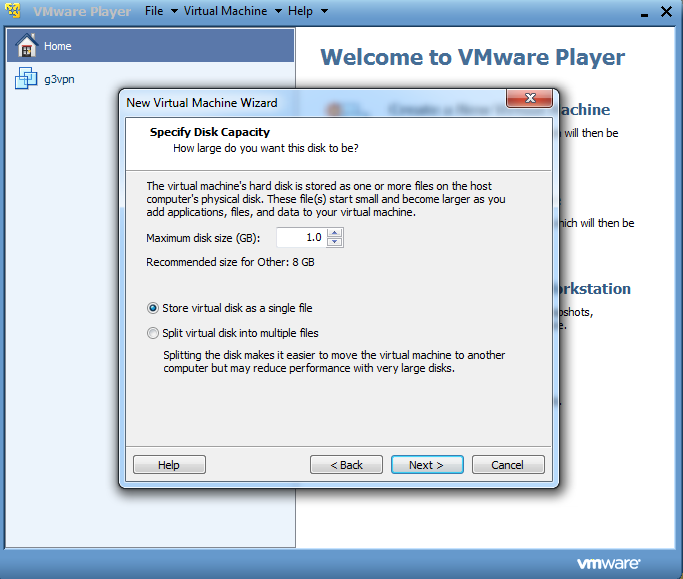This screenshot has height=579, width=683.
Task: Click the wizard Help button
Action: (169, 465)
